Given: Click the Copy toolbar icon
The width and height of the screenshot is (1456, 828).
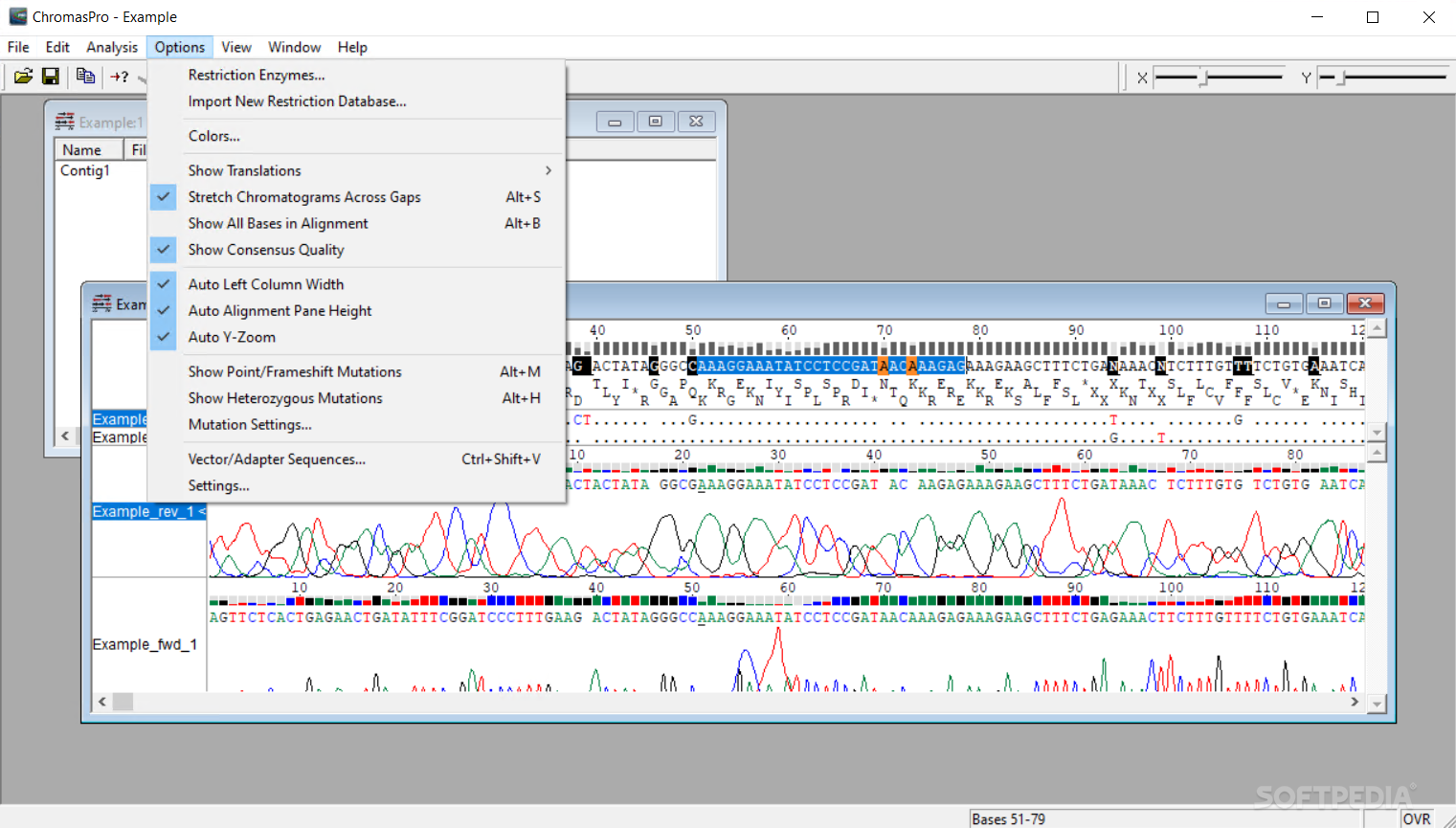Looking at the screenshot, I should point(85,77).
